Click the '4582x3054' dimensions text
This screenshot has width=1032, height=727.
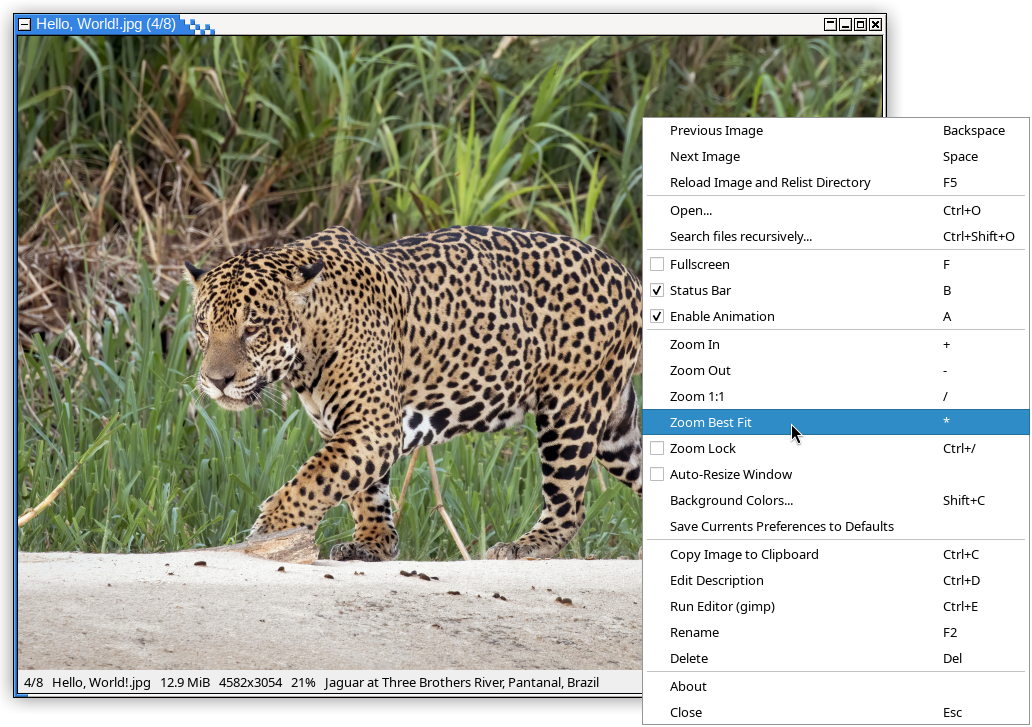point(251,682)
